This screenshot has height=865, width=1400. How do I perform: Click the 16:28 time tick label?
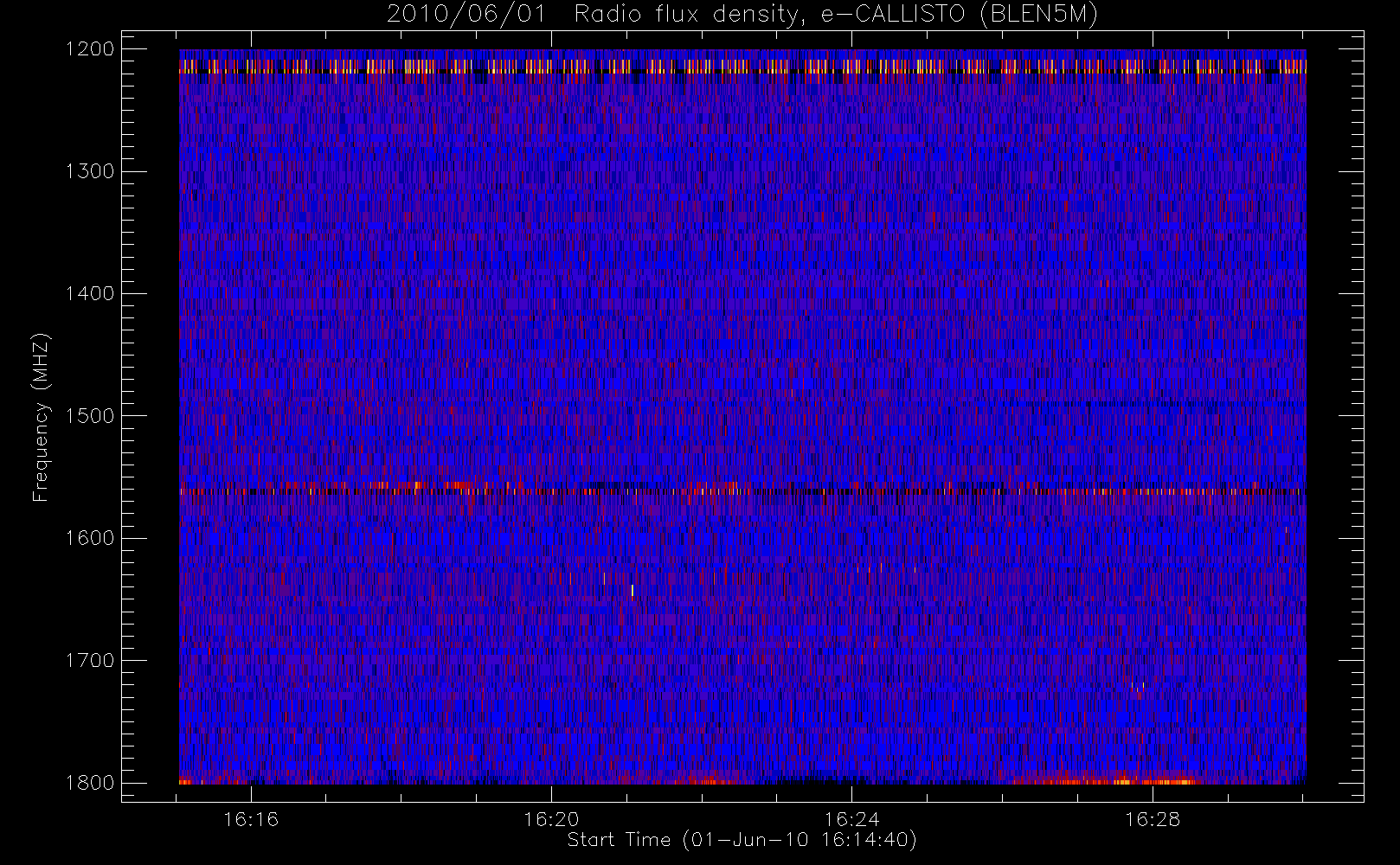[1153, 819]
